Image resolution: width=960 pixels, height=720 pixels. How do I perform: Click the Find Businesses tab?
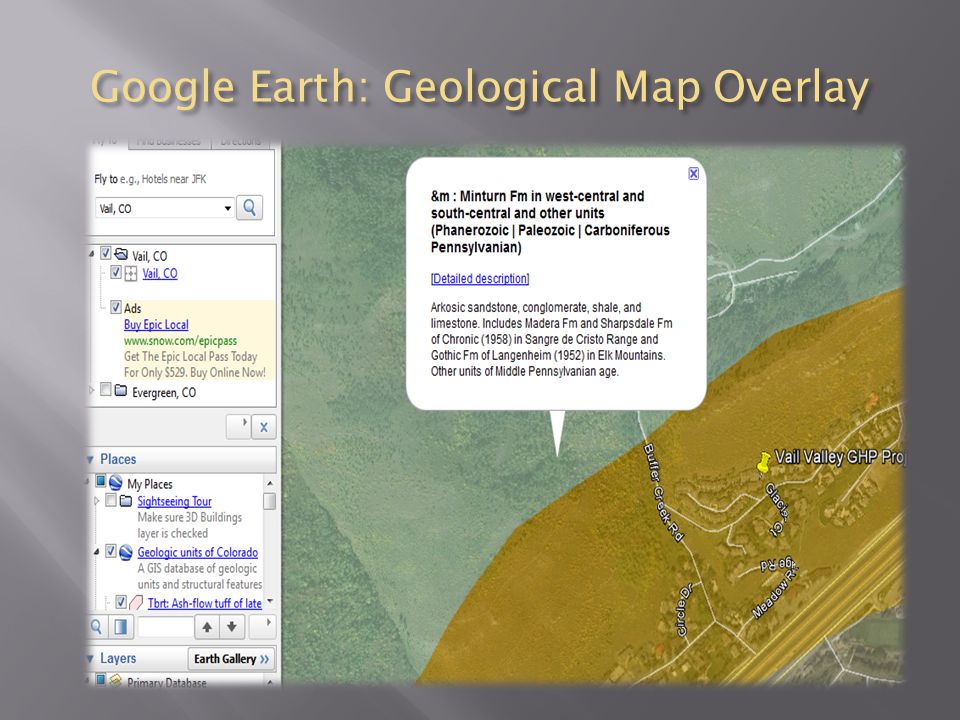tap(169, 142)
